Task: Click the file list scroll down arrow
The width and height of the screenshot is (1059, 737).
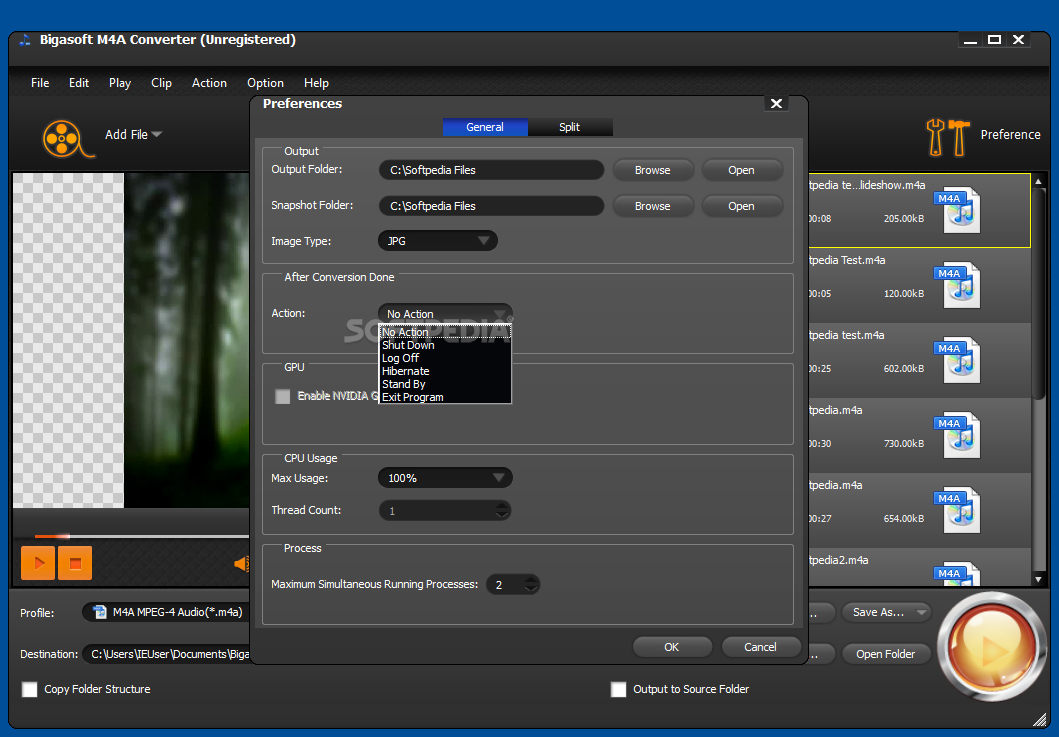Action: point(1039,580)
